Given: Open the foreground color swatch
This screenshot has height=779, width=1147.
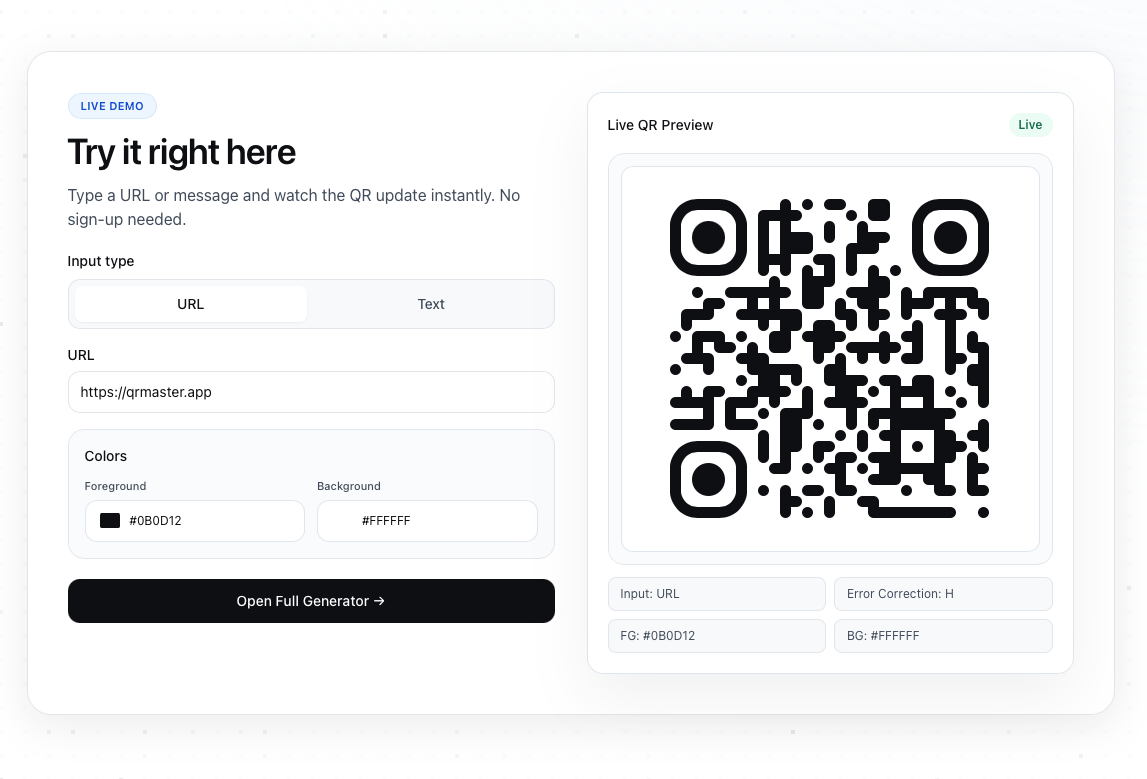Looking at the screenshot, I should tap(110, 521).
